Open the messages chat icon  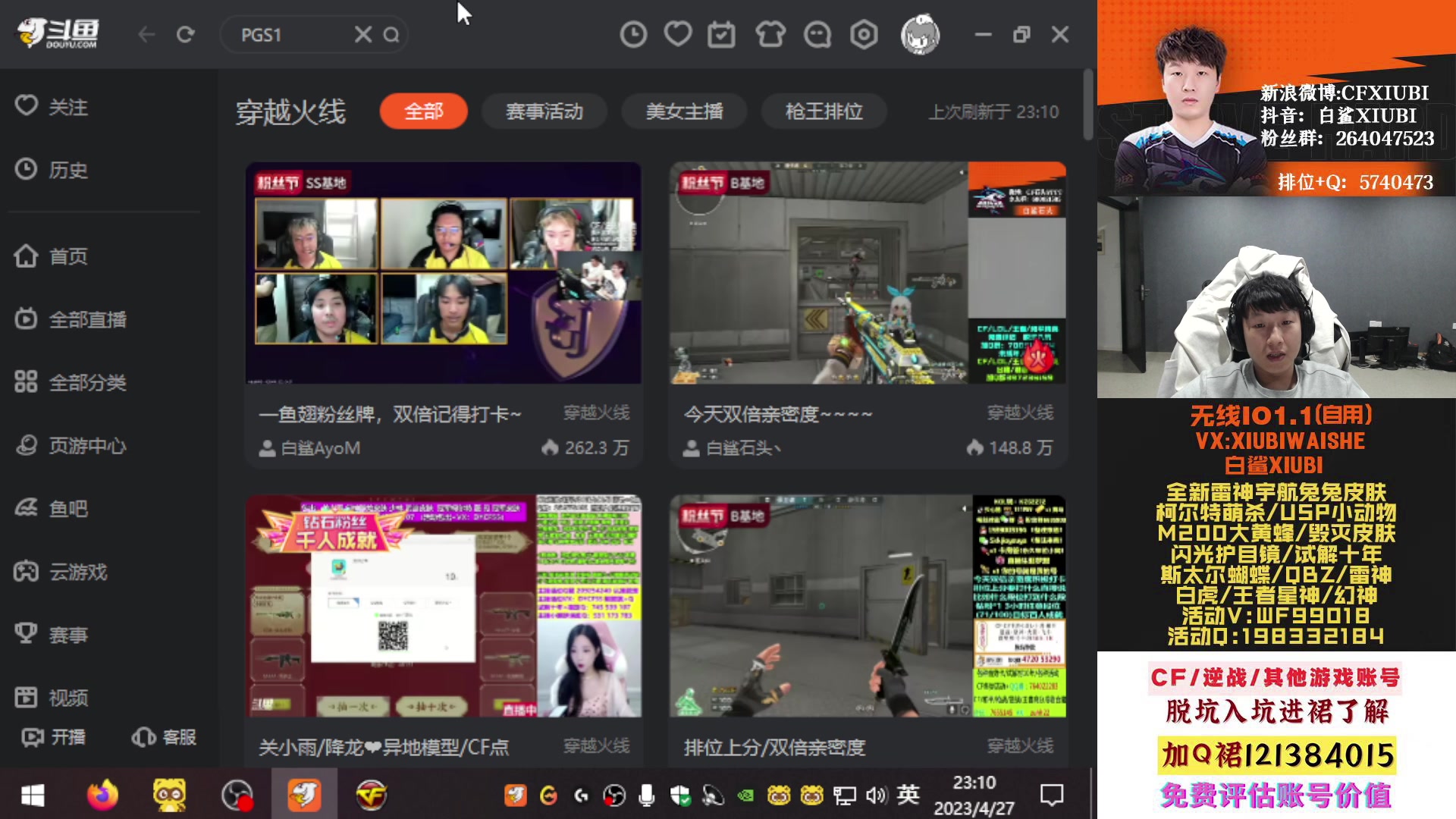(817, 35)
